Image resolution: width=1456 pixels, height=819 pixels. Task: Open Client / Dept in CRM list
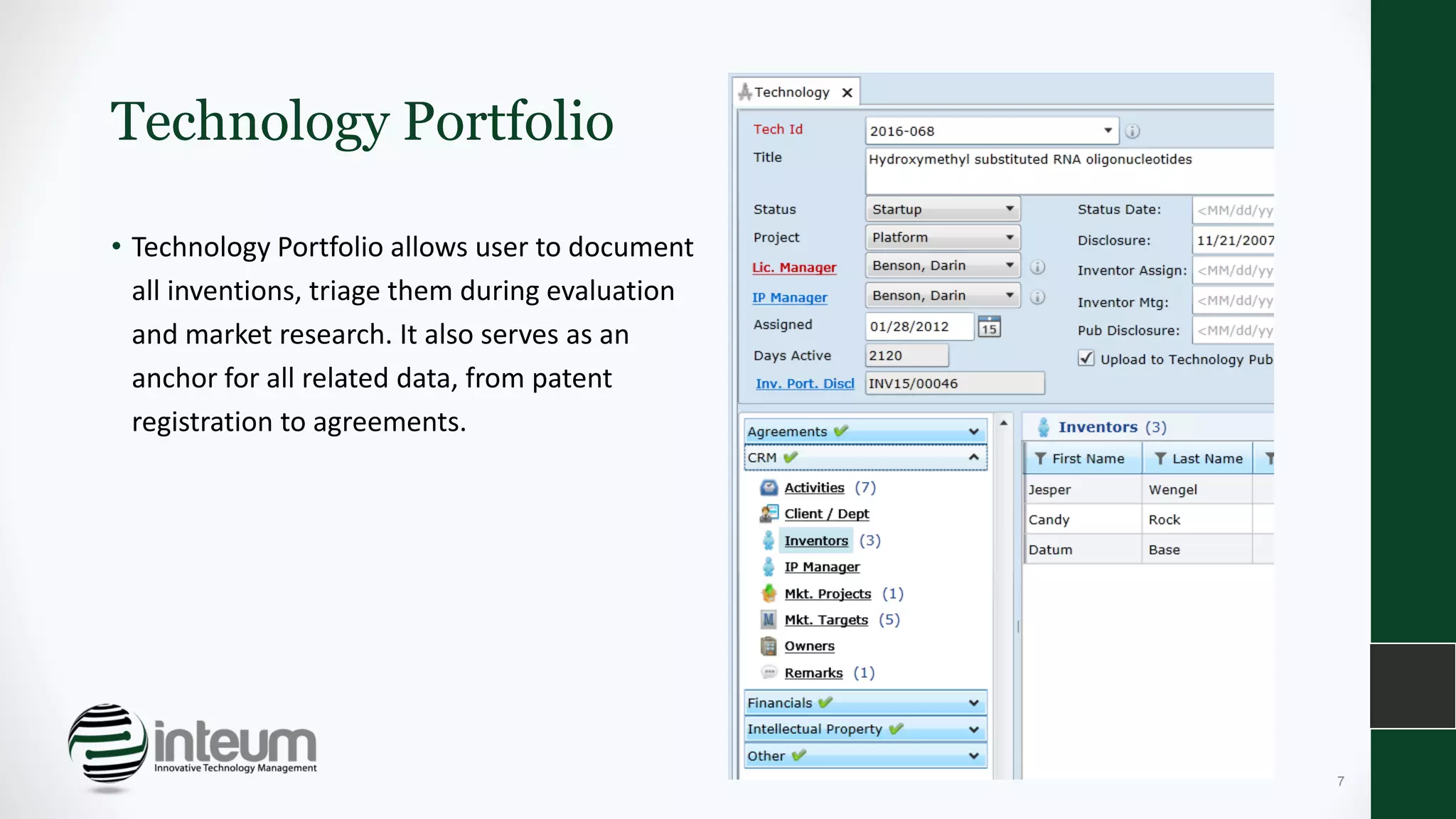(x=827, y=513)
